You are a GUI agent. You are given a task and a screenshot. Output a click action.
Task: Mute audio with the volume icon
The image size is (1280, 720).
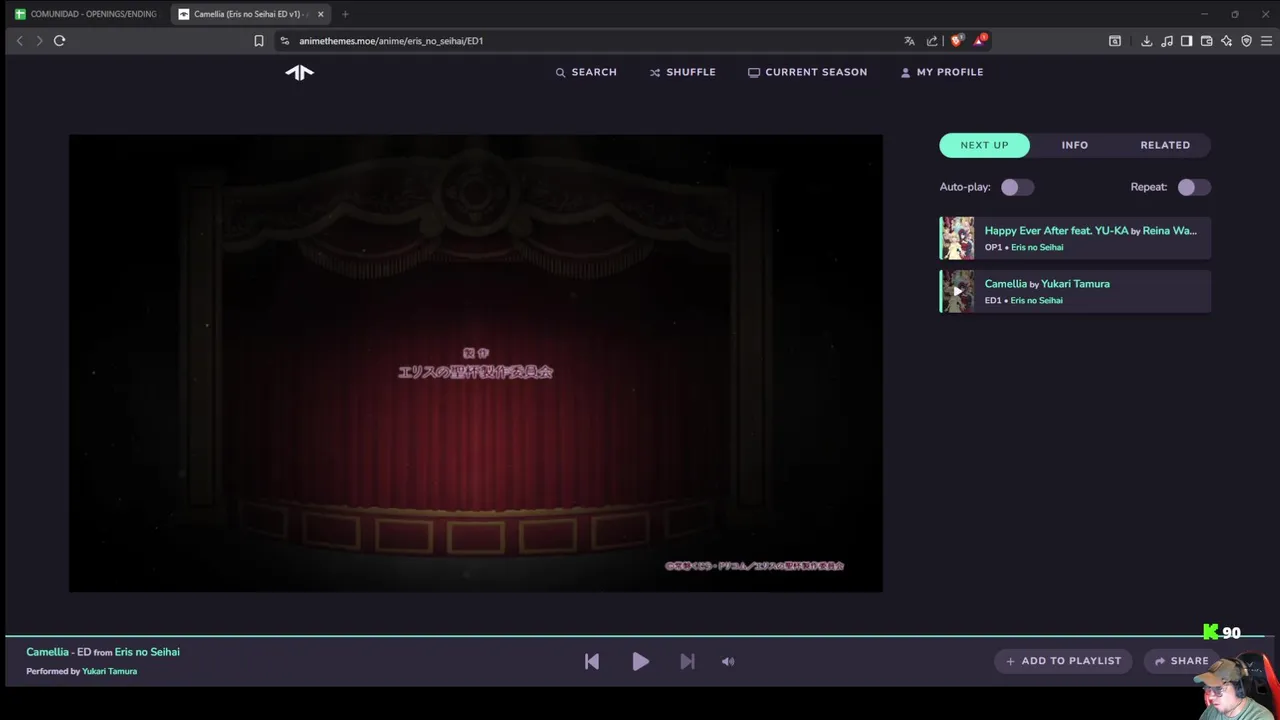728,661
